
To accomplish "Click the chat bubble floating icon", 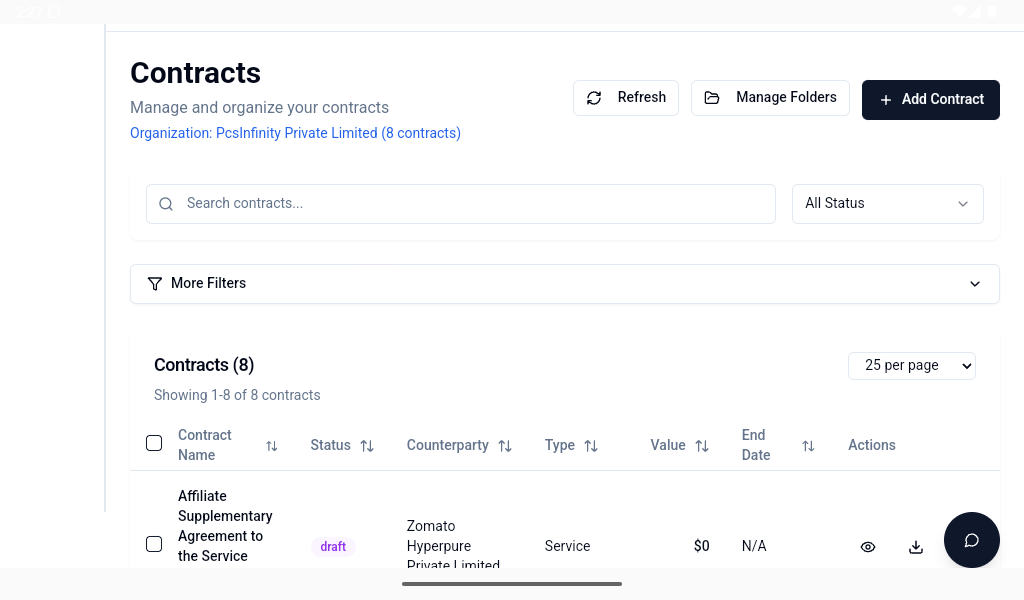I will 971,540.
